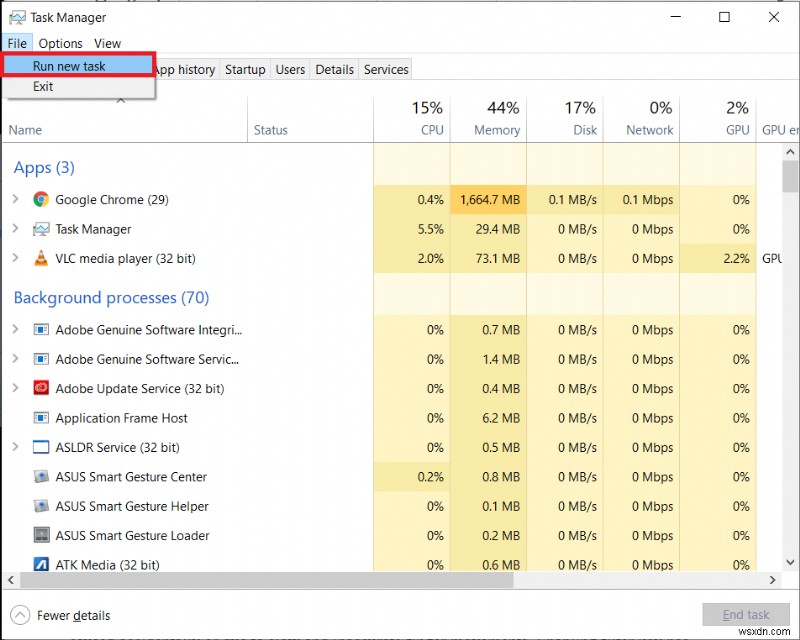Expand the Google Chrome process group
This screenshot has width=800, height=640.
point(16,199)
